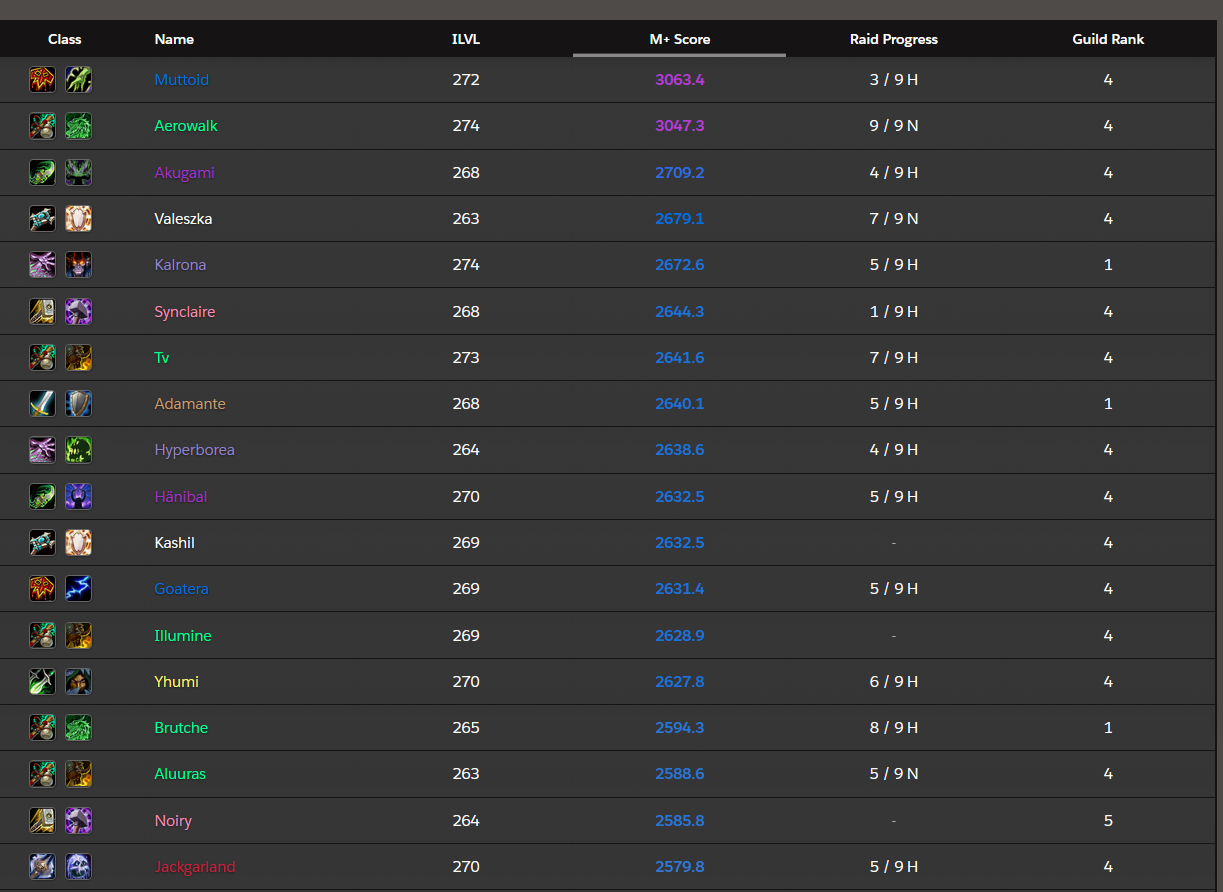Click the spec icon in Valeszka's row
This screenshot has width=1223, height=892.
(x=79, y=219)
